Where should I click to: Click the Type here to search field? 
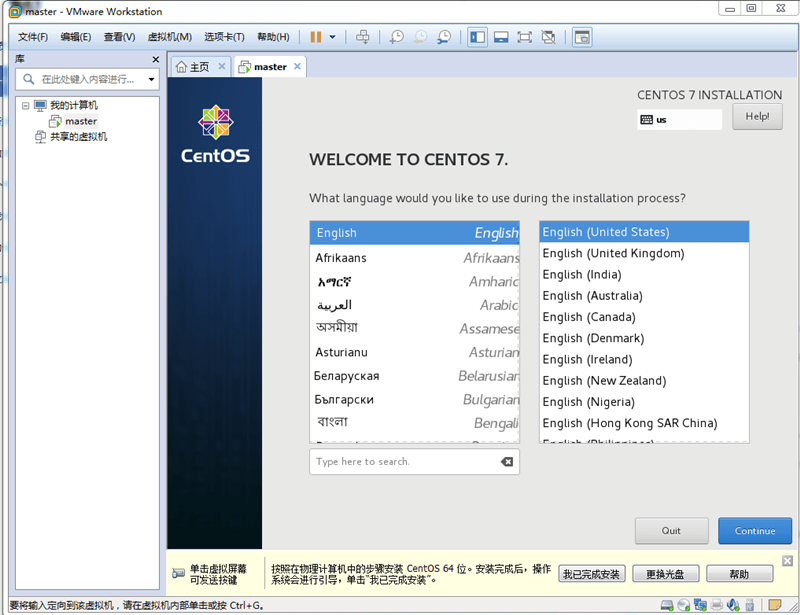[x=414, y=461]
